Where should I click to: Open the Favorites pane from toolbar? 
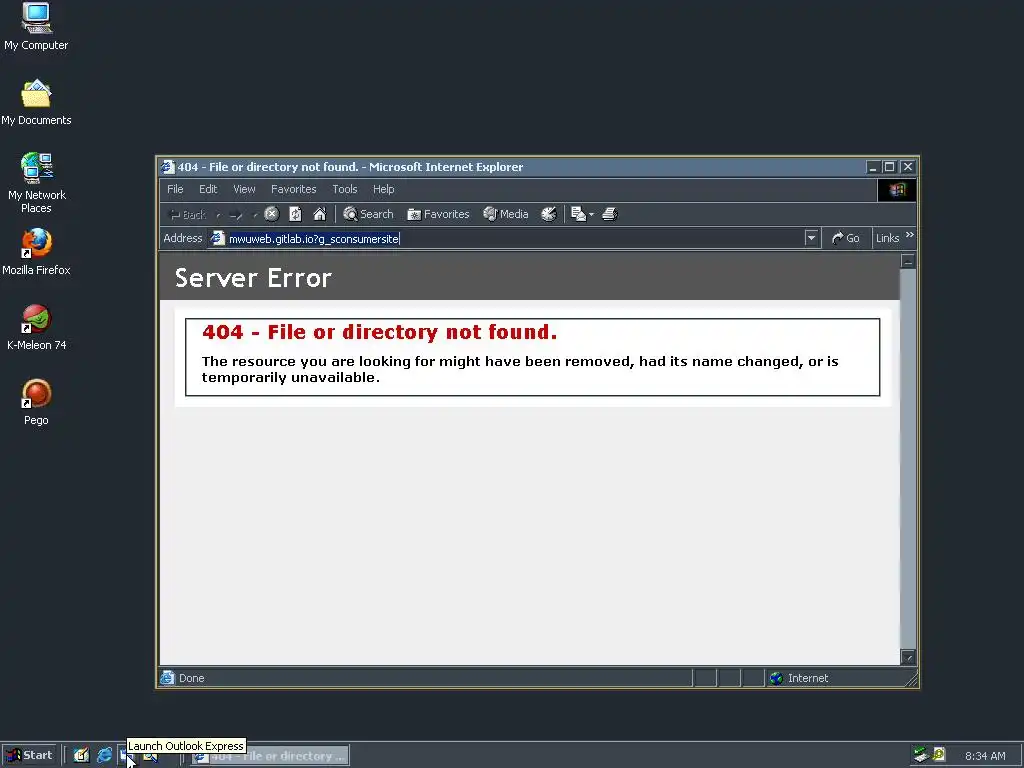pyautogui.click(x=438, y=214)
